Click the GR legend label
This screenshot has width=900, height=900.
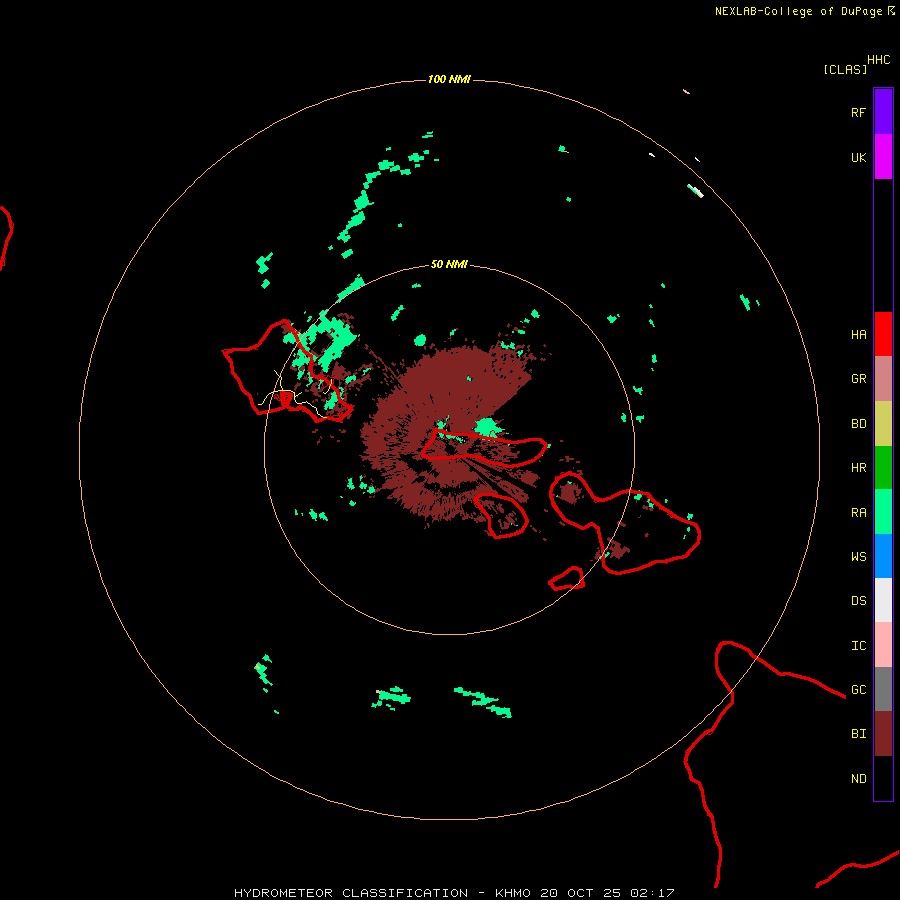tap(858, 379)
